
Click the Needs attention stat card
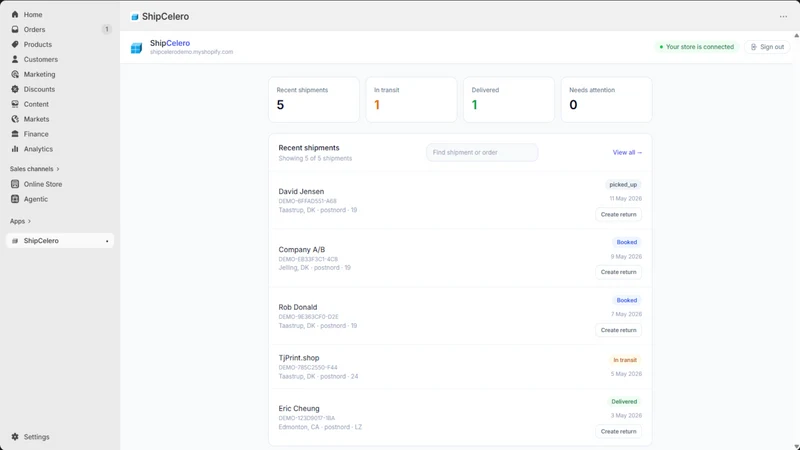(x=607, y=99)
